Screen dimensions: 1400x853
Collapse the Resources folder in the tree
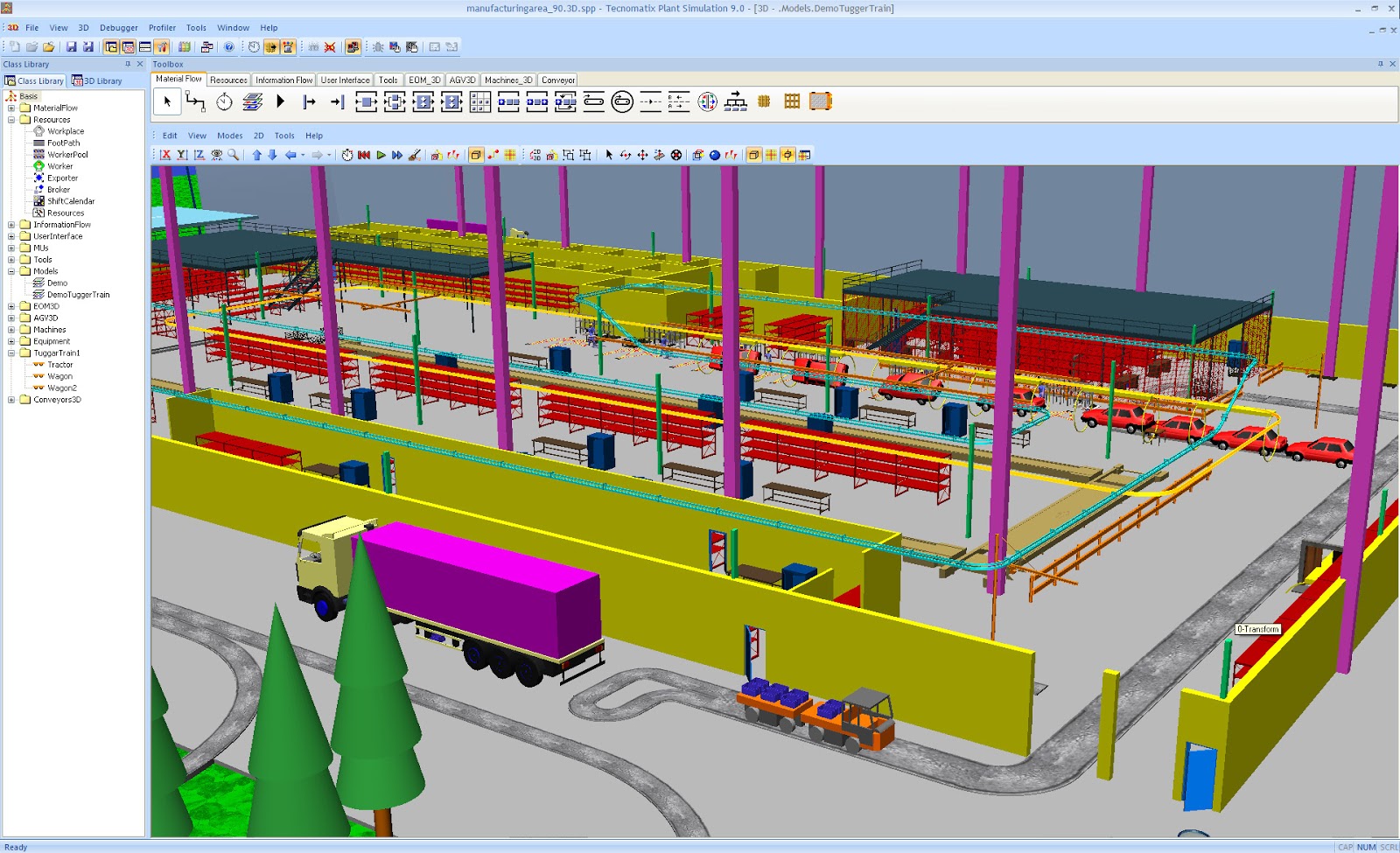click(12, 119)
